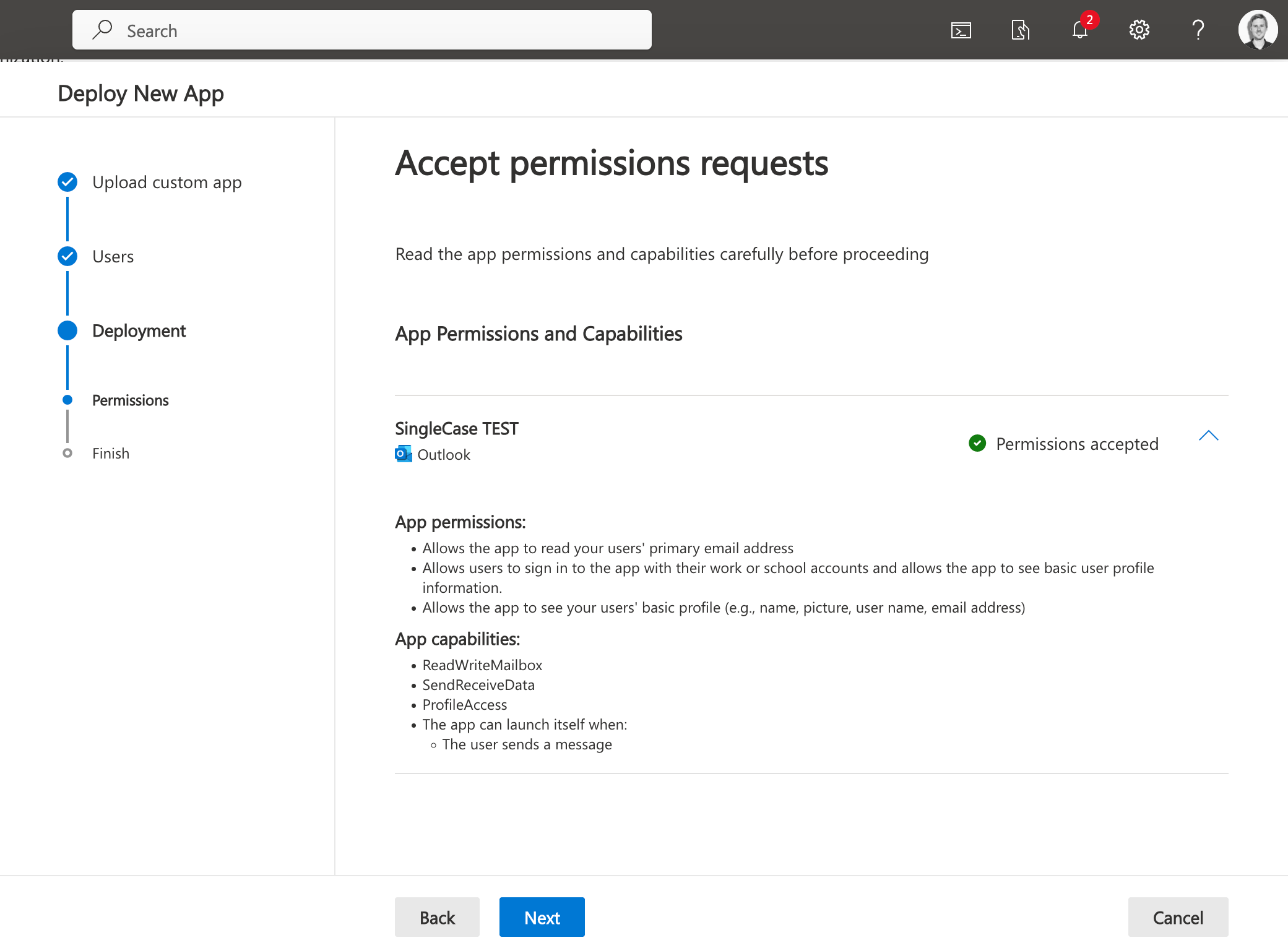The image size is (1288, 948).
Task: Select the Permissions step label
Action: [x=131, y=400]
